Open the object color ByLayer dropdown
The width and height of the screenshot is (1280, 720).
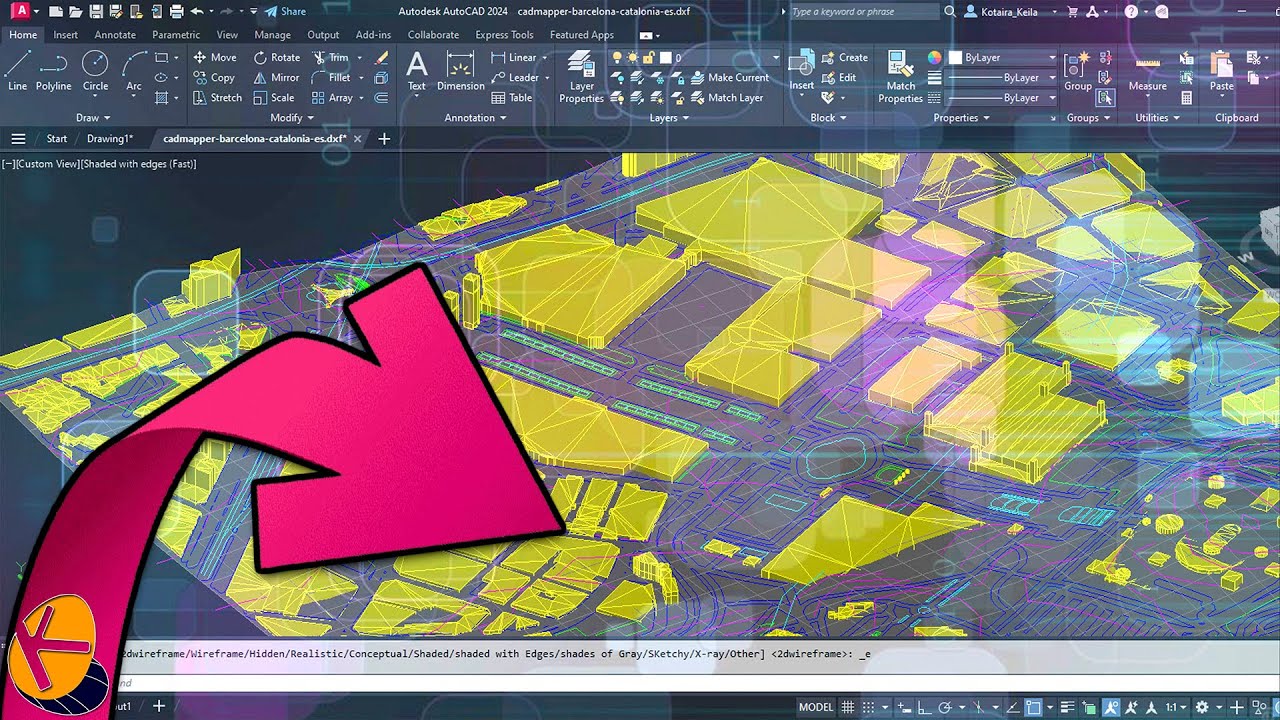(x=1002, y=58)
